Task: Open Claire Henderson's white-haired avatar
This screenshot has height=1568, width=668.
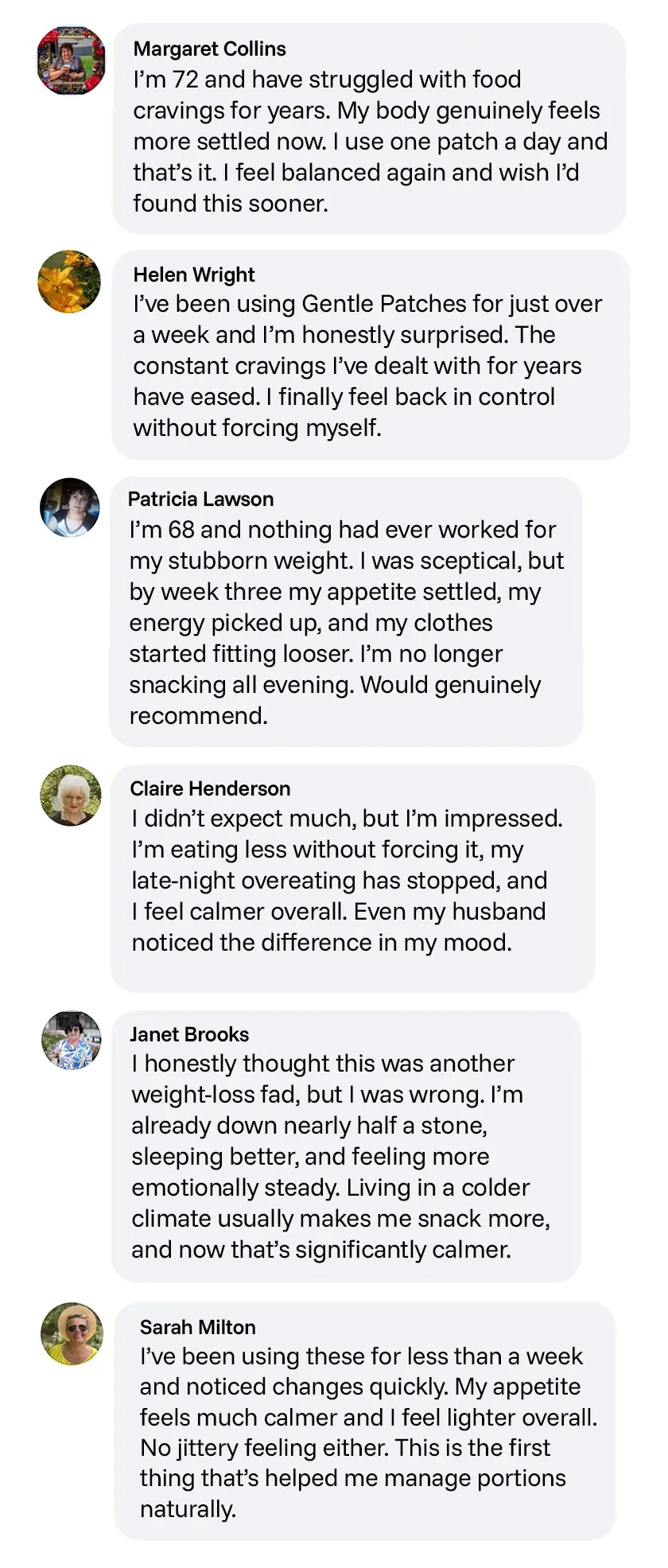Action: (x=71, y=796)
